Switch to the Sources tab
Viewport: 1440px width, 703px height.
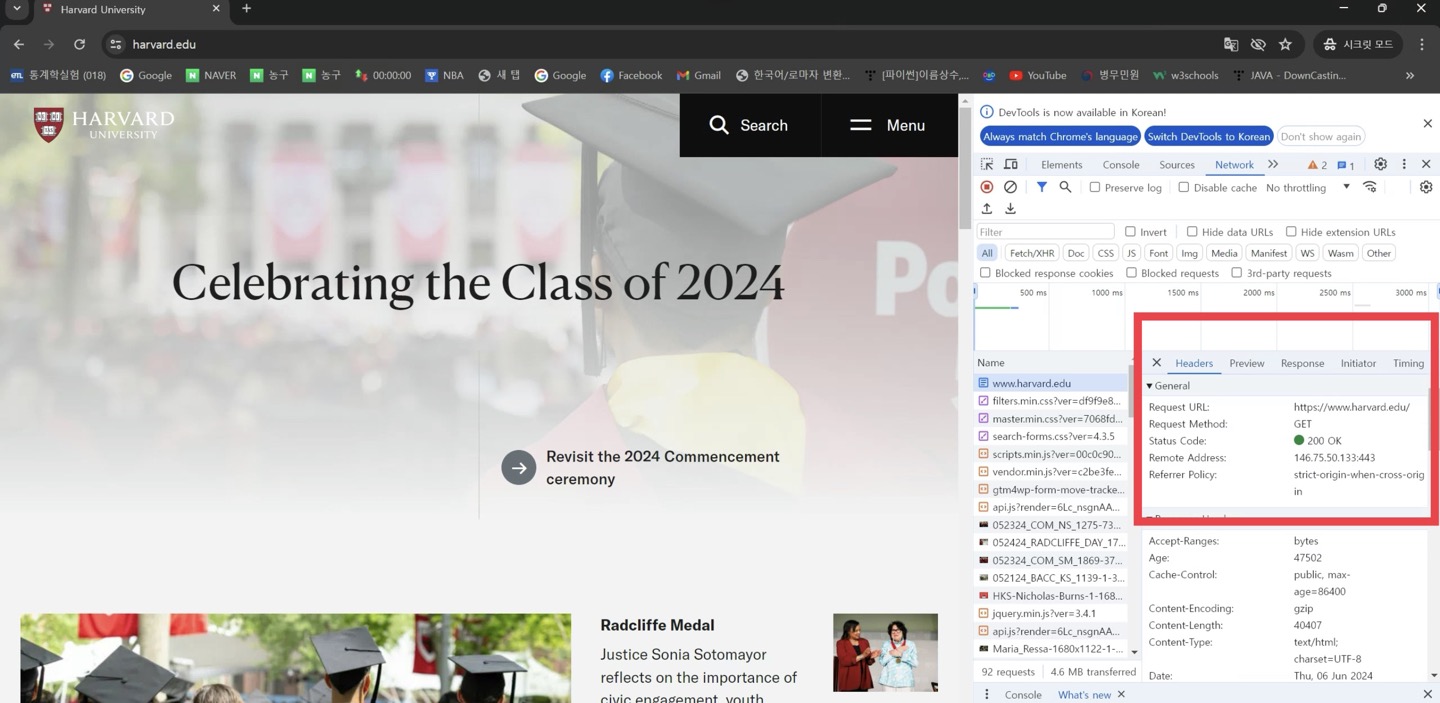[1177, 165]
